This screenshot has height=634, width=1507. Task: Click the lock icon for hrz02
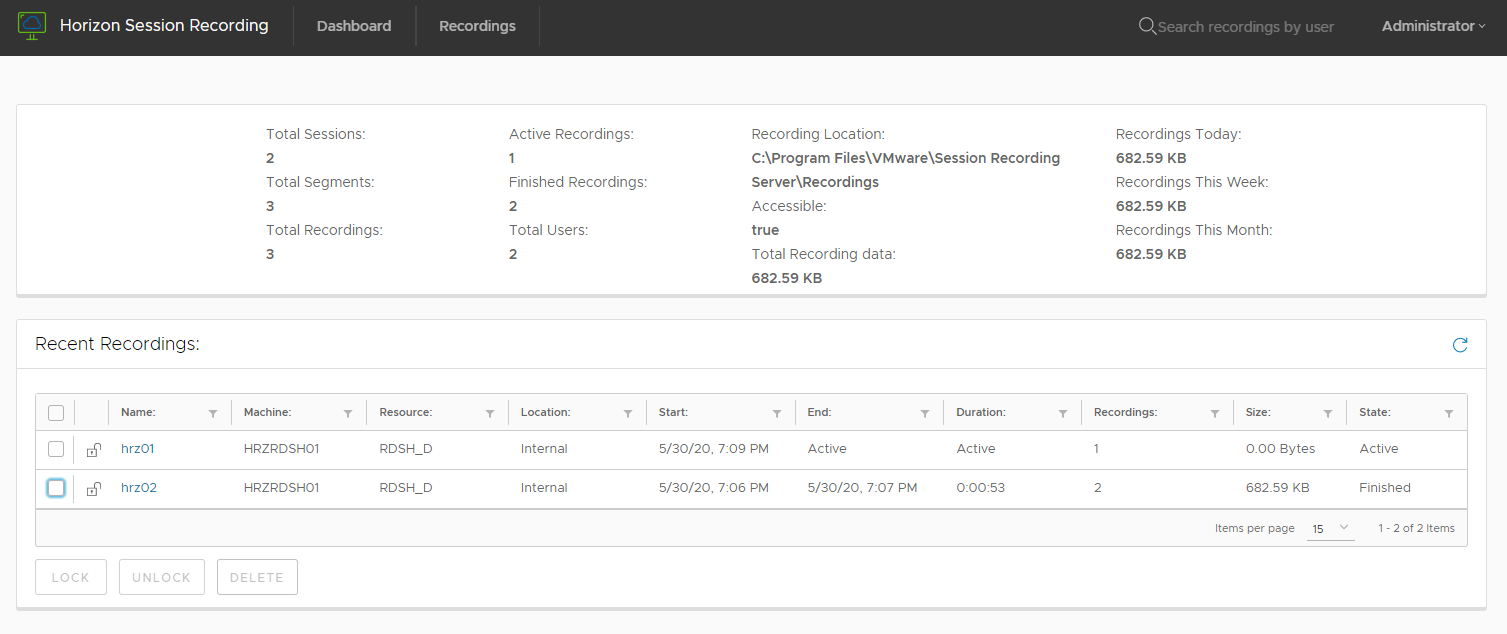pyautogui.click(x=93, y=489)
